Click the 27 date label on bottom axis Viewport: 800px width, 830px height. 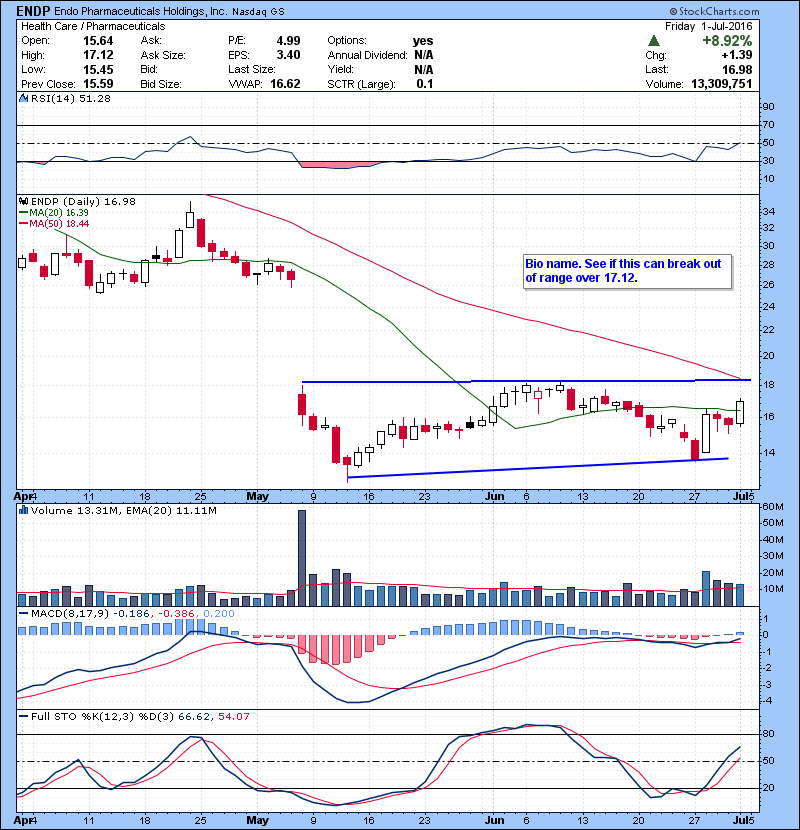[x=694, y=820]
